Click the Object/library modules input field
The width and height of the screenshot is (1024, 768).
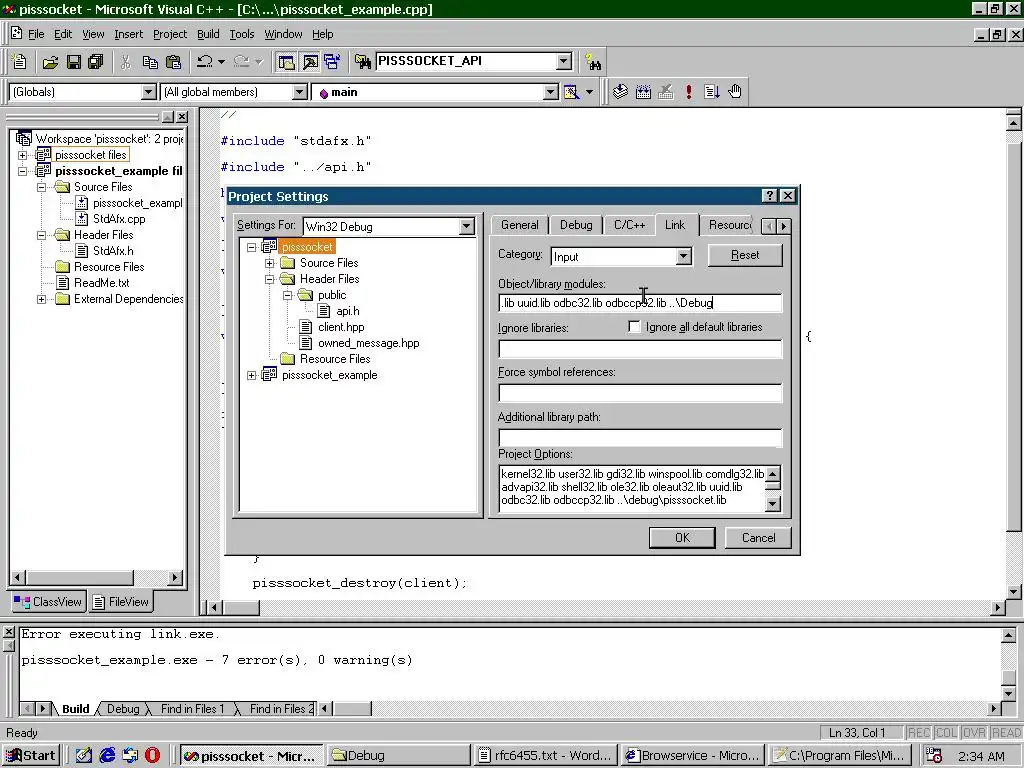(x=639, y=303)
